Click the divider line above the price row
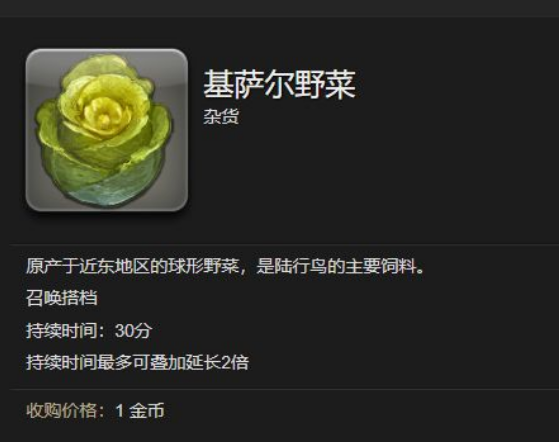559x442 pixels. click(x=284, y=390)
